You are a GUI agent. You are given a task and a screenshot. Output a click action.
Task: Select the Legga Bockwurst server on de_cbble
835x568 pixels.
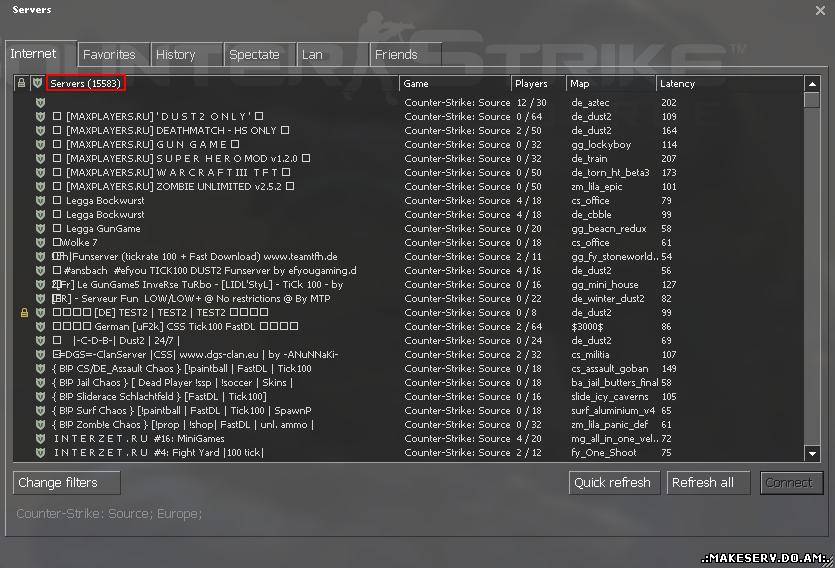(409, 215)
